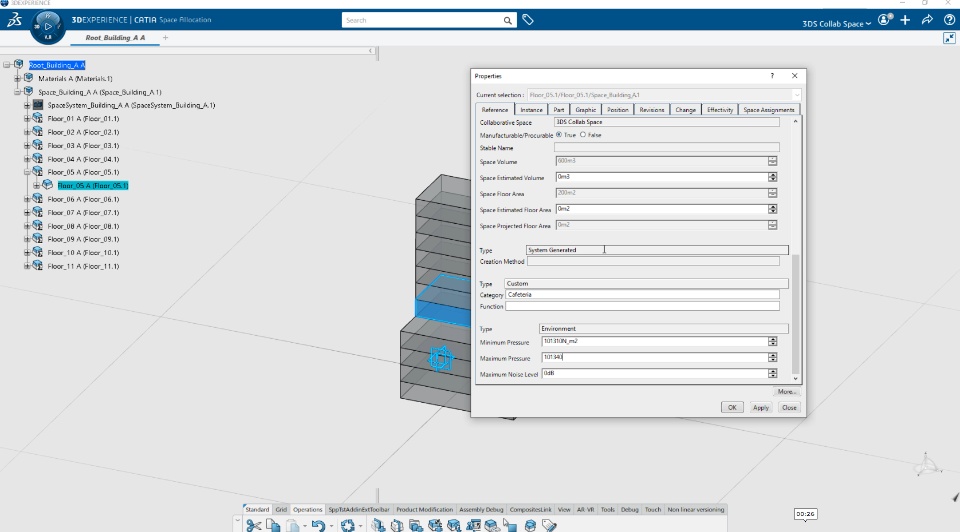Click the 3DEXPERIENCE compass icon

point(48,27)
